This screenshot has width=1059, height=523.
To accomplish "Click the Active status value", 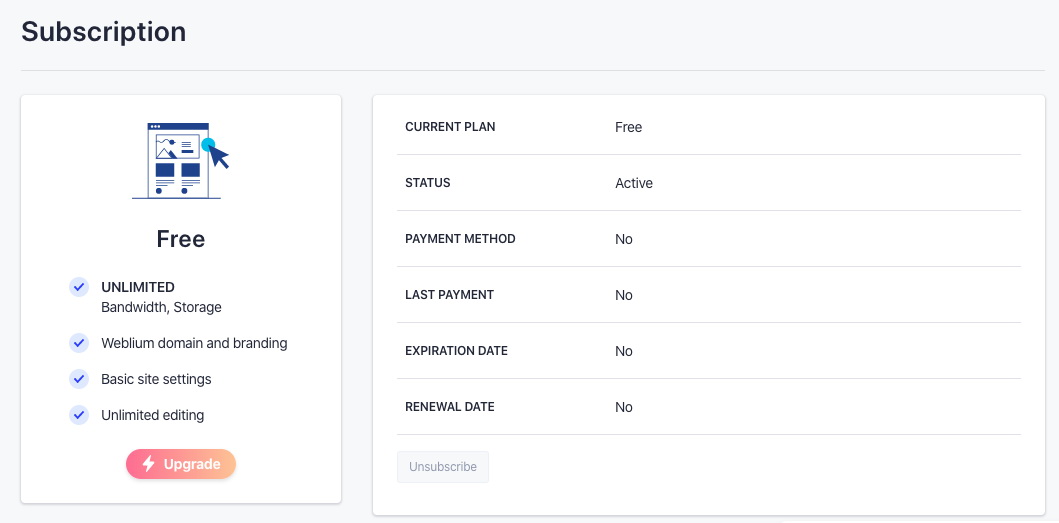I will tap(634, 183).
